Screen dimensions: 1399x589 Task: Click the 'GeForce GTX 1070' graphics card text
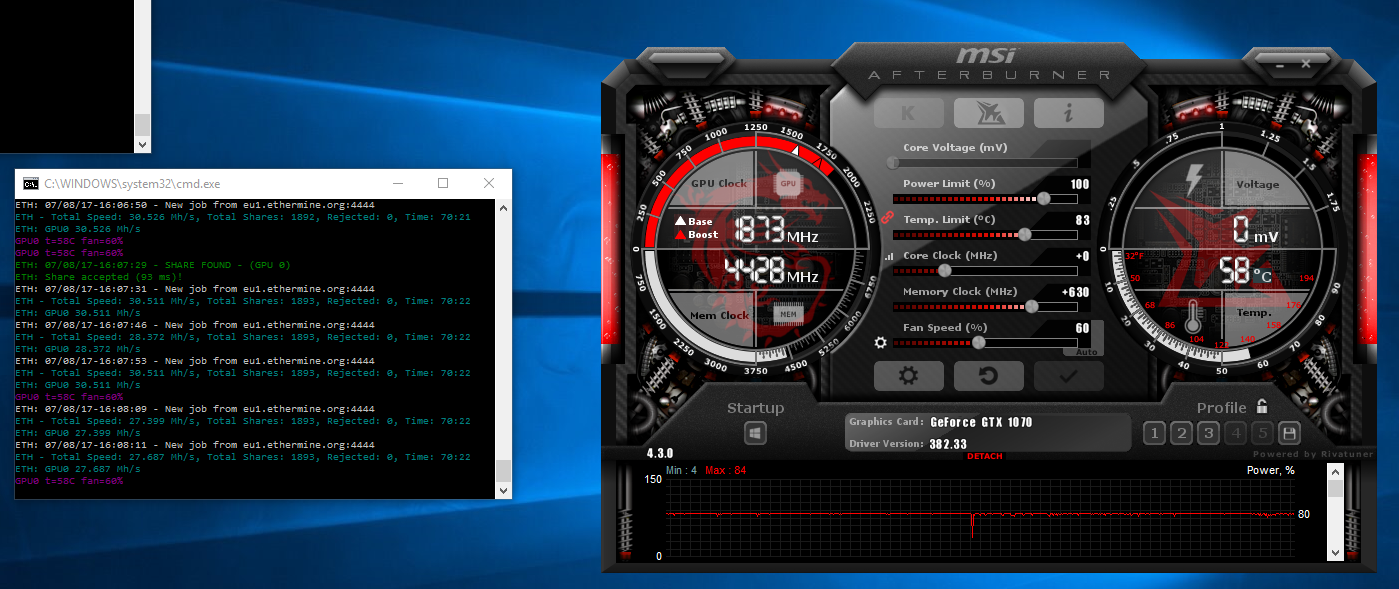pos(981,422)
